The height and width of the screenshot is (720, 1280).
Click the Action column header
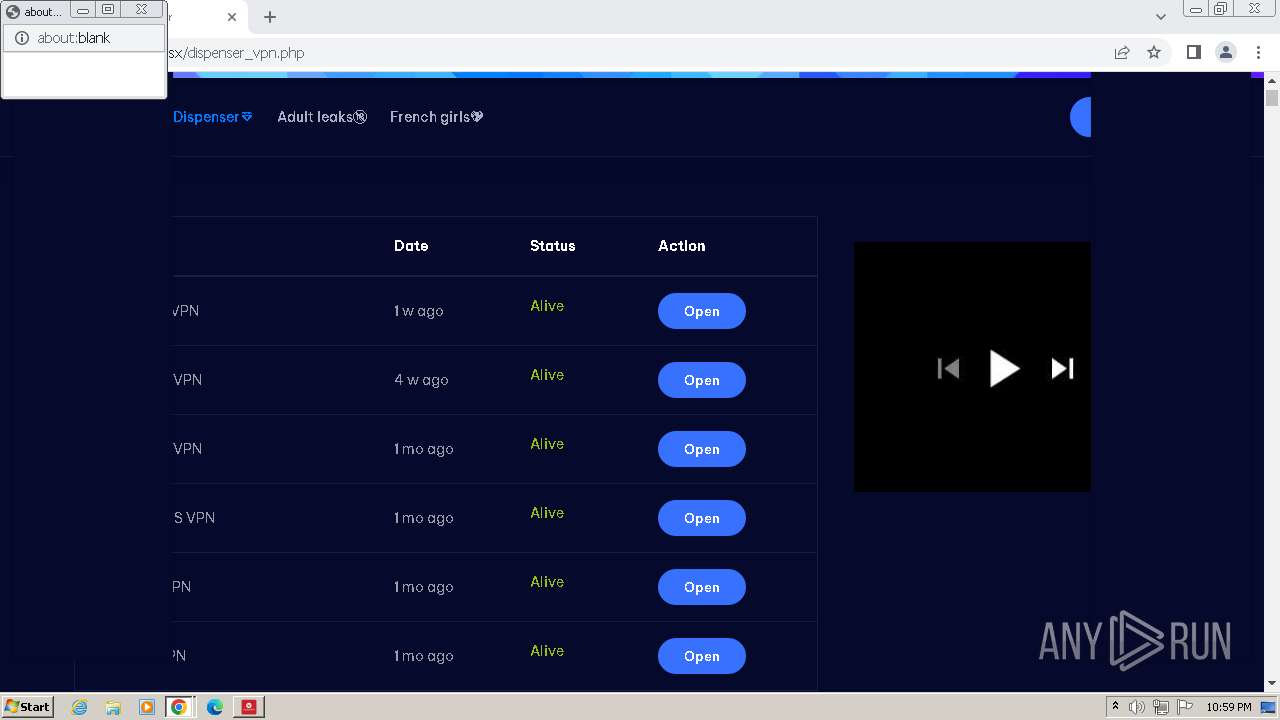pos(682,246)
